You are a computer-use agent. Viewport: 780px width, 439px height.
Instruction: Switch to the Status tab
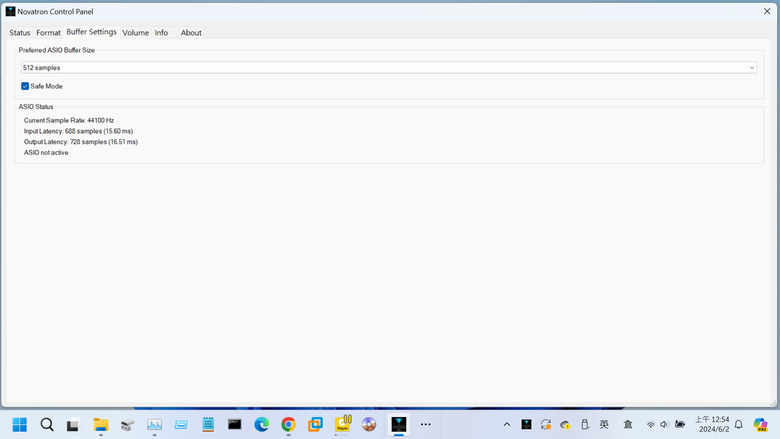pyautogui.click(x=20, y=33)
